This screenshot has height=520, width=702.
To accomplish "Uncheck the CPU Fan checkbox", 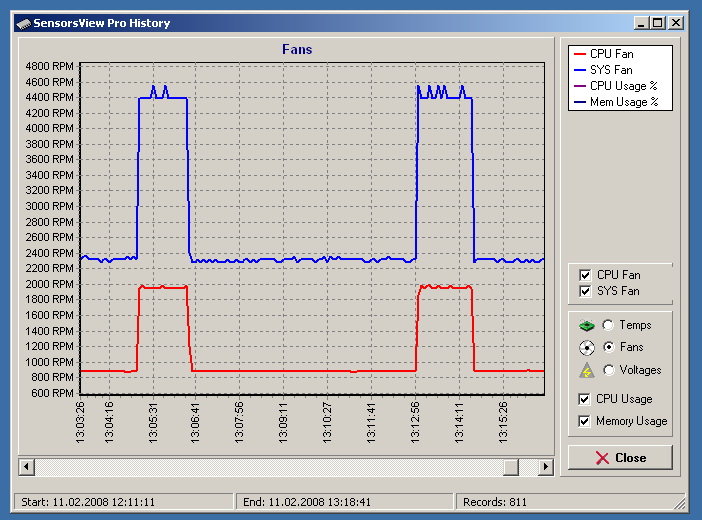I will [585, 275].
